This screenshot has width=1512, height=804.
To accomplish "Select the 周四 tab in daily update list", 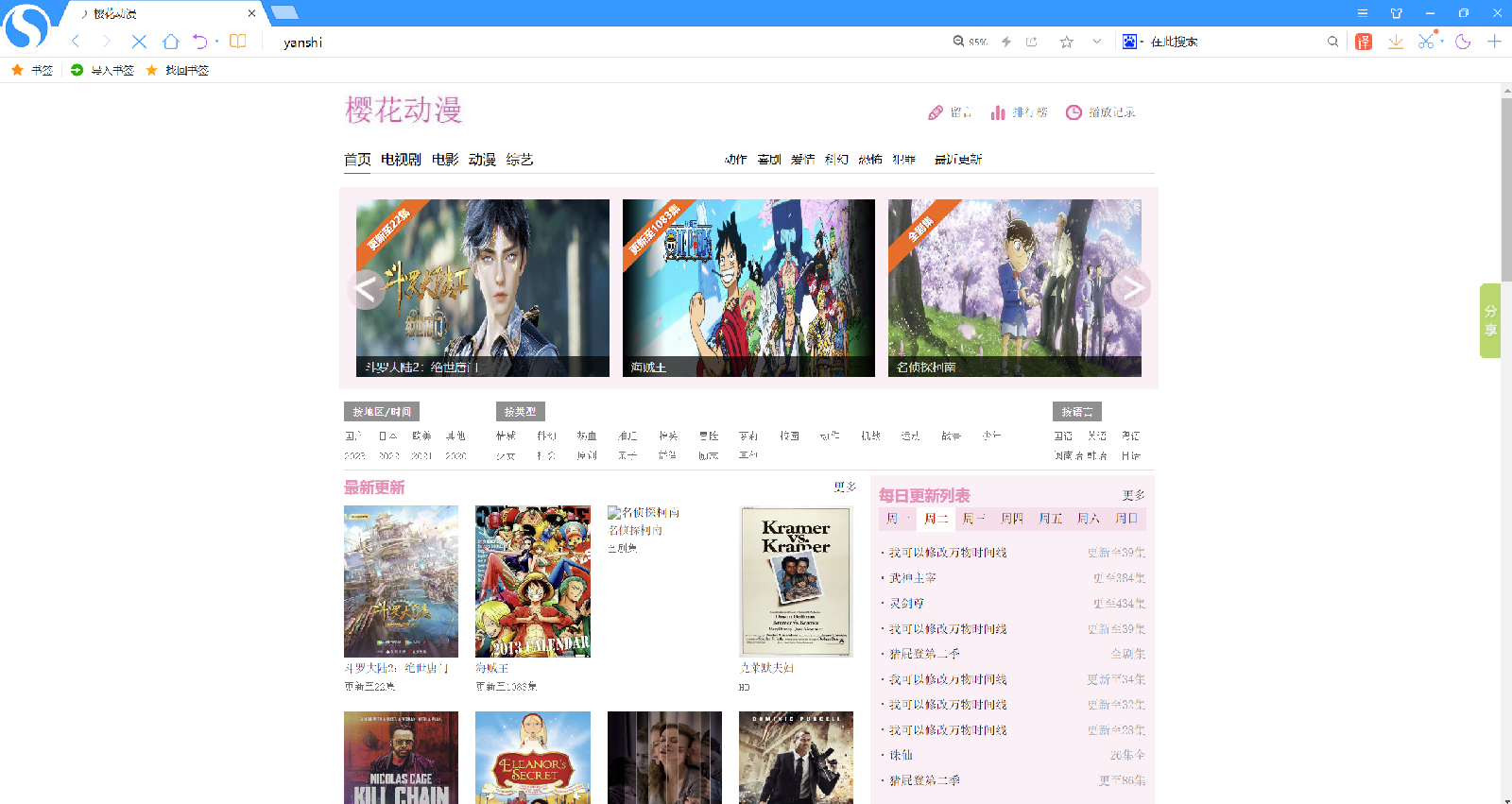I will (x=1011, y=519).
